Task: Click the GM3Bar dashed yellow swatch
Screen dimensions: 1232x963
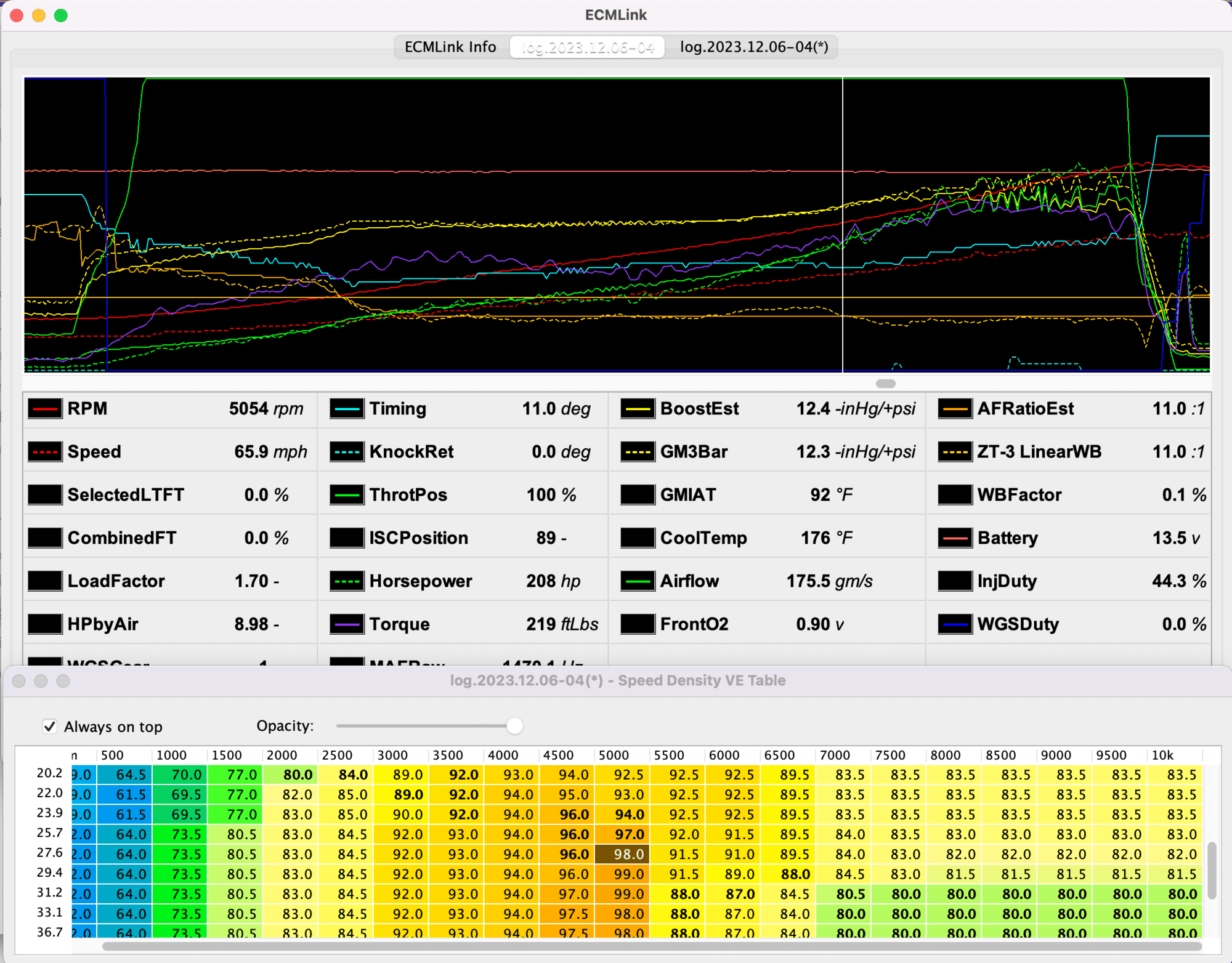Action: tap(638, 452)
